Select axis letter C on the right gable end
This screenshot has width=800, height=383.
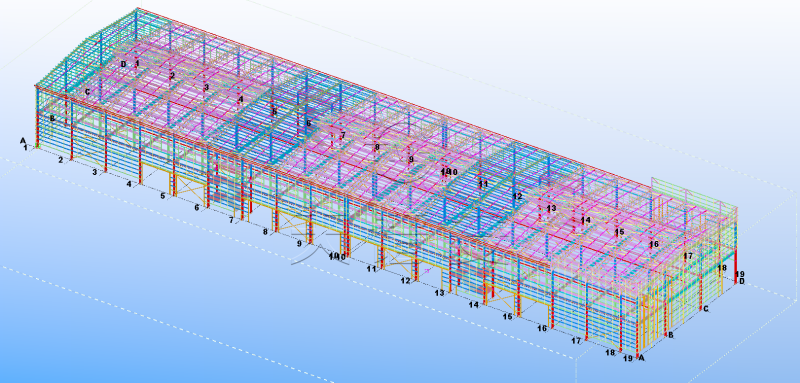coord(706,309)
